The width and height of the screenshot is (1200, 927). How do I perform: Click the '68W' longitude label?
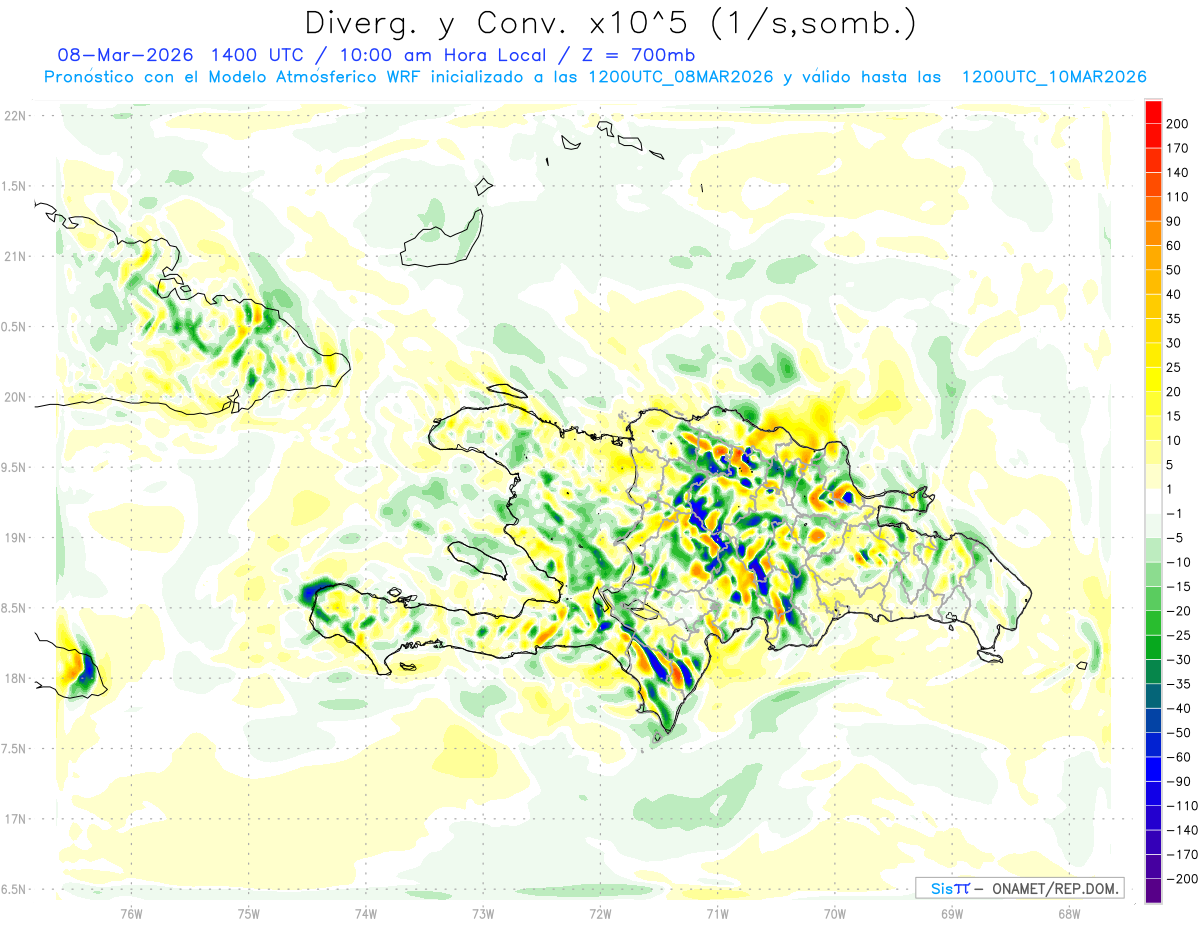[1069, 914]
